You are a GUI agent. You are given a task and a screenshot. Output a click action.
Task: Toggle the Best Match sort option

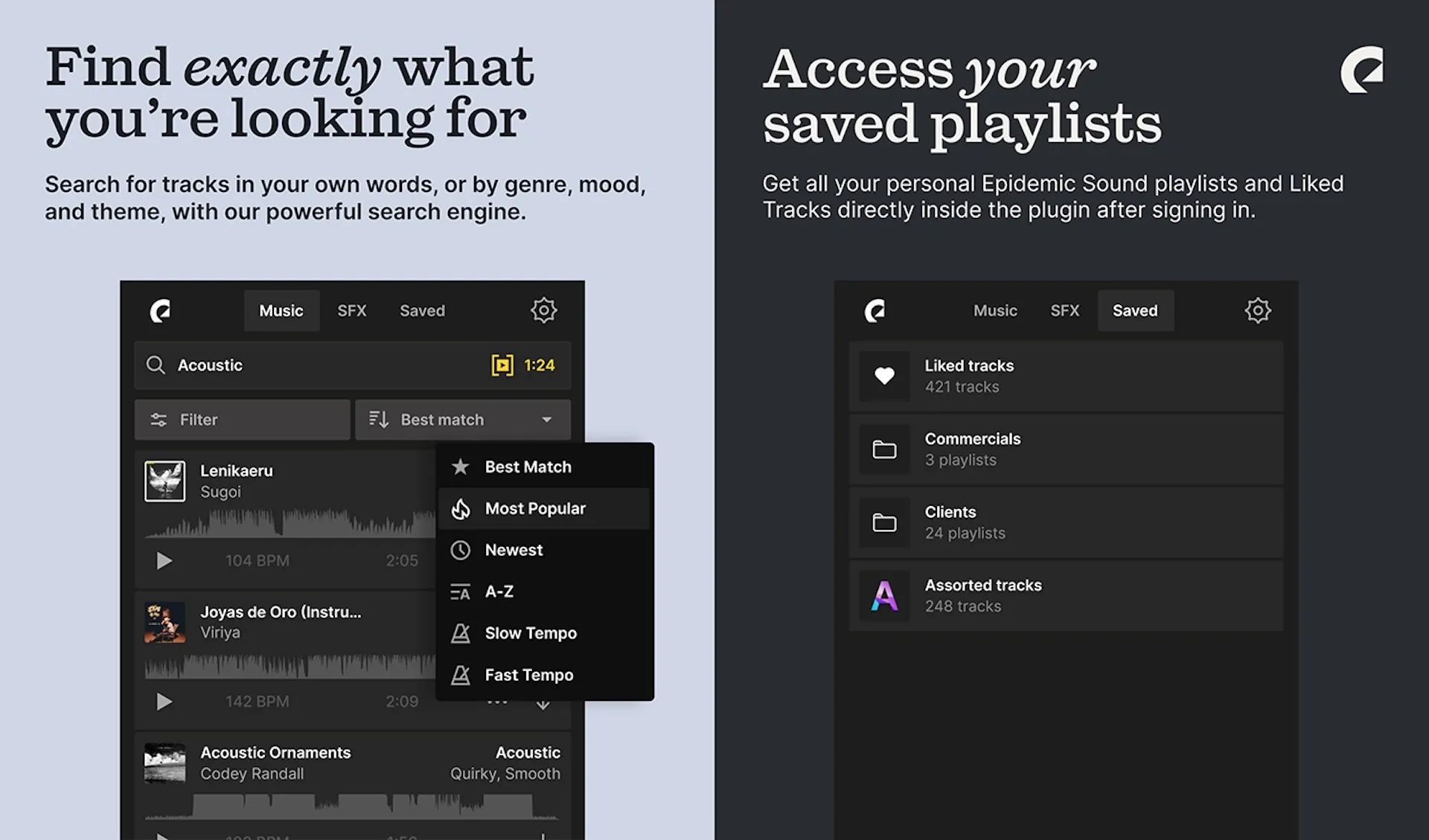tap(528, 466)
